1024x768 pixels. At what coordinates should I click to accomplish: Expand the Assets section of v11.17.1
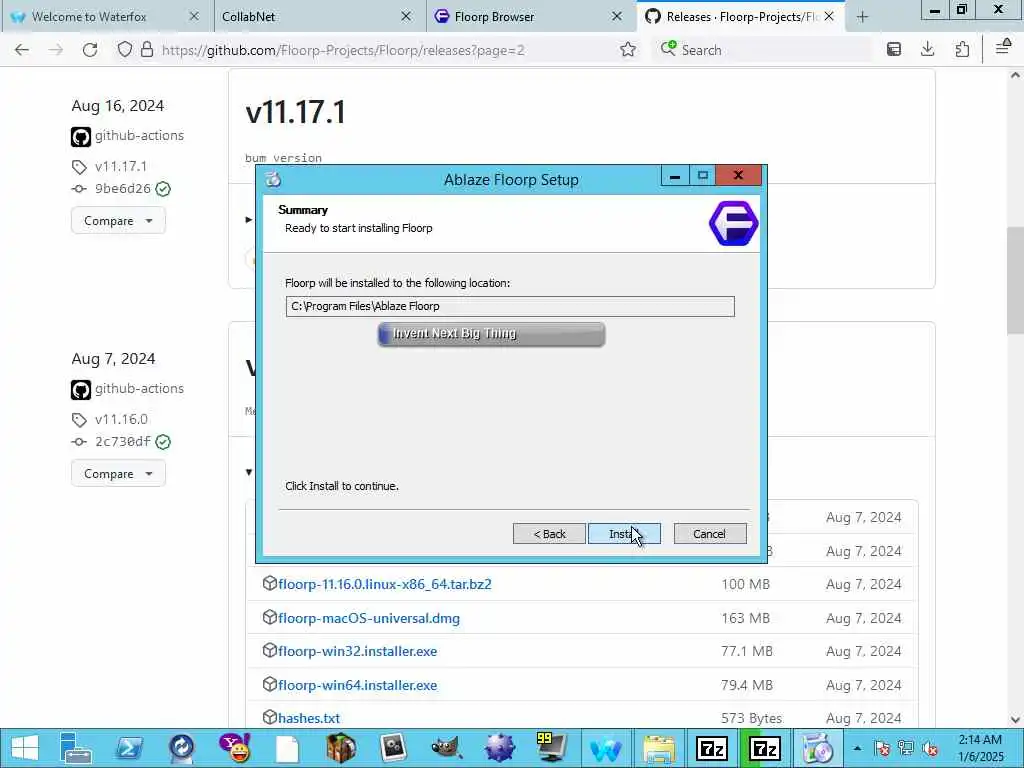tap(249, 219)
